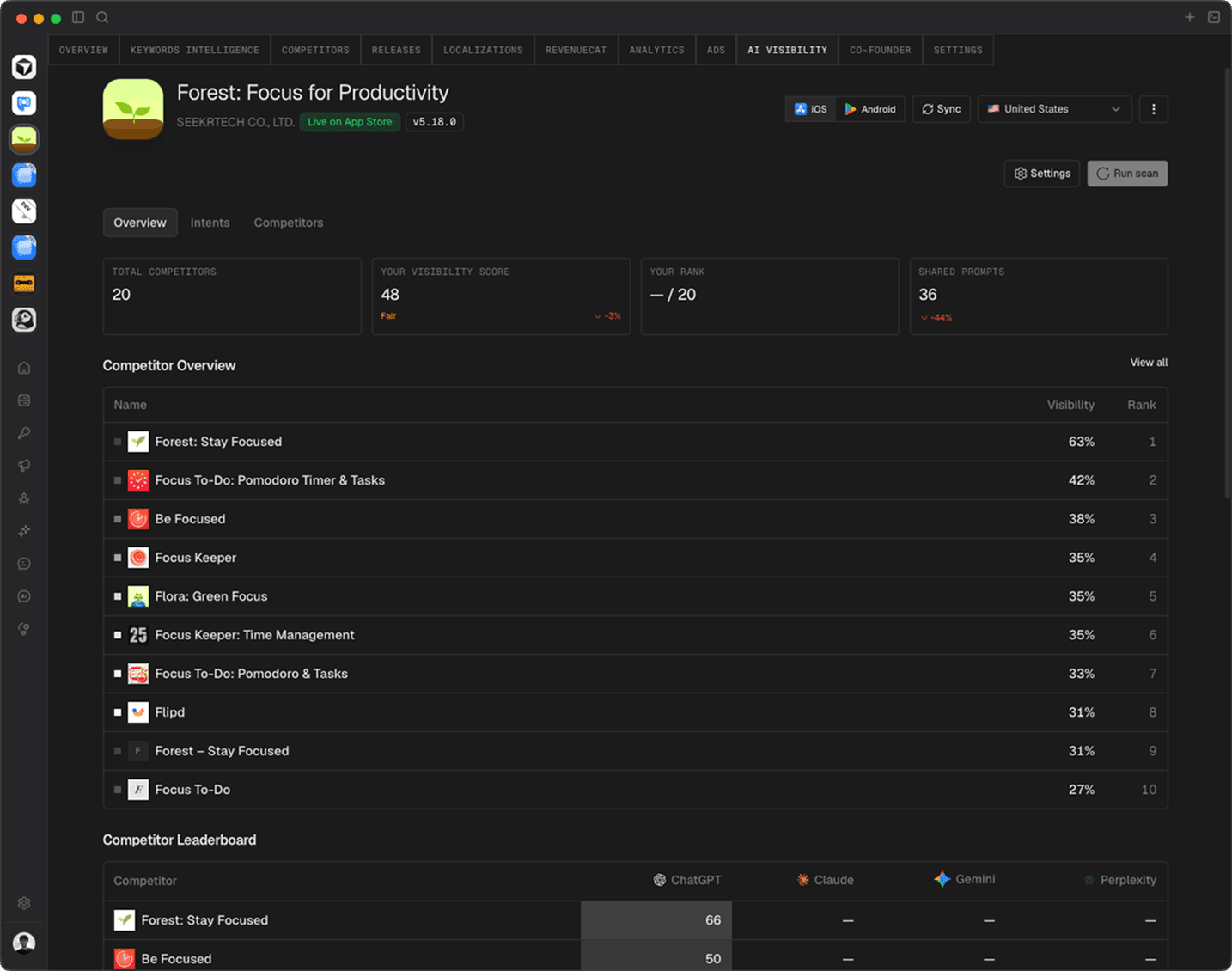The width and height of the screenshot is (1232, 971).
Task: Click the Your Rank '— / 20' value
Action: click(x=673, y=295)
